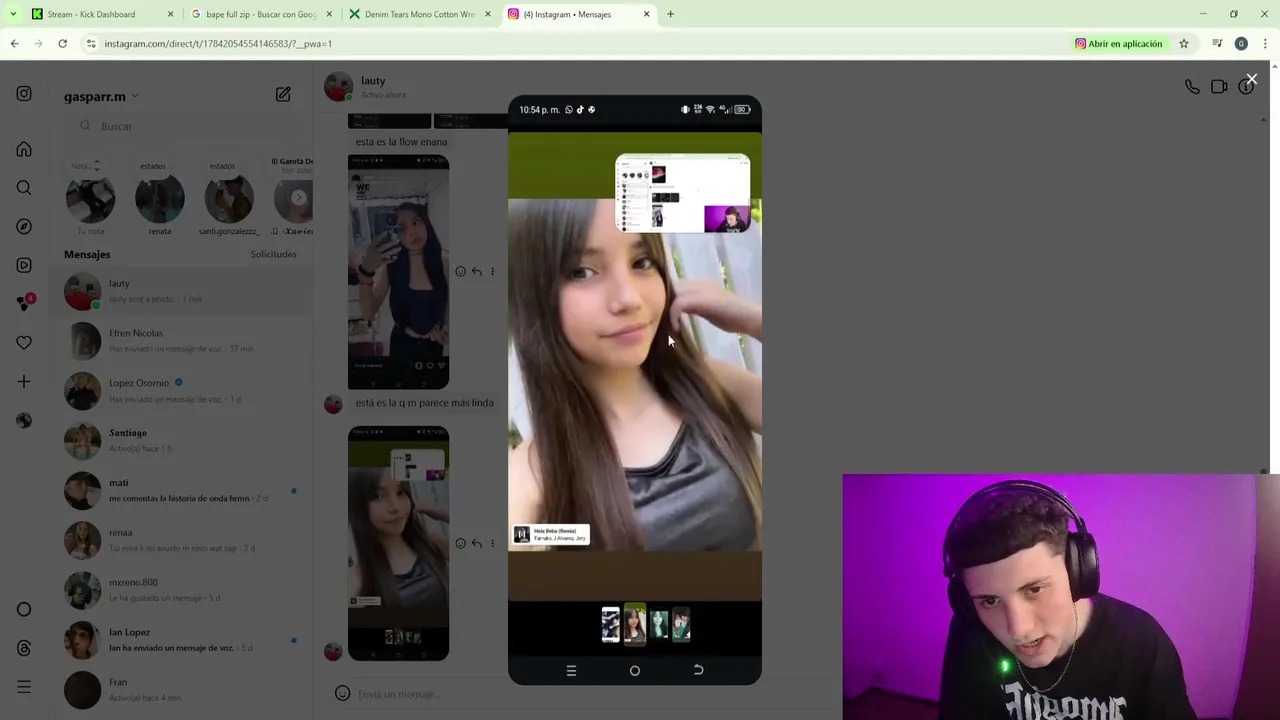Go to the Home feed icon
Image resolution: width=1280 pixels, height=720 pixels.
pos(24,149)
